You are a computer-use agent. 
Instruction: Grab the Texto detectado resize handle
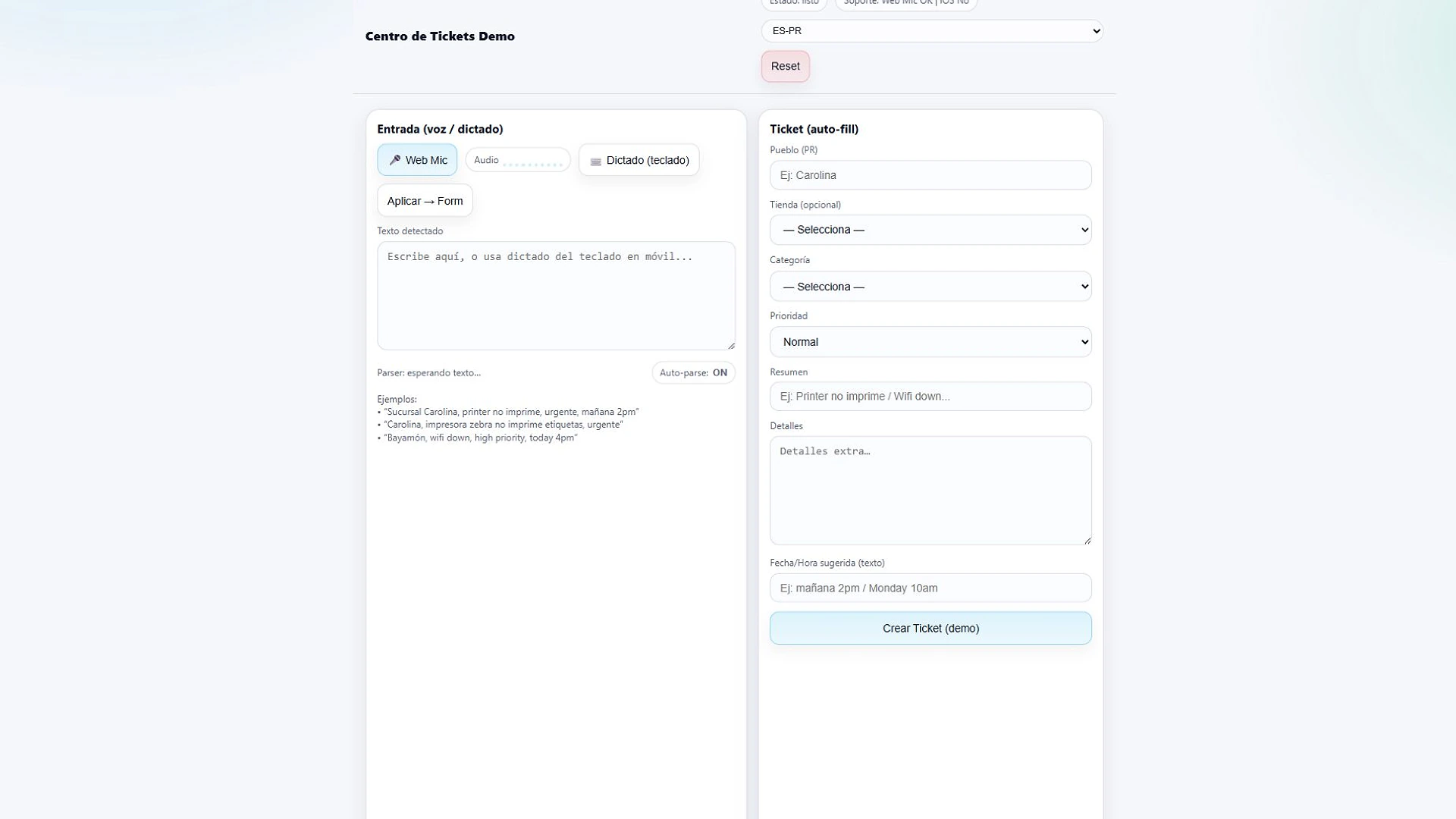pos(731,345)
